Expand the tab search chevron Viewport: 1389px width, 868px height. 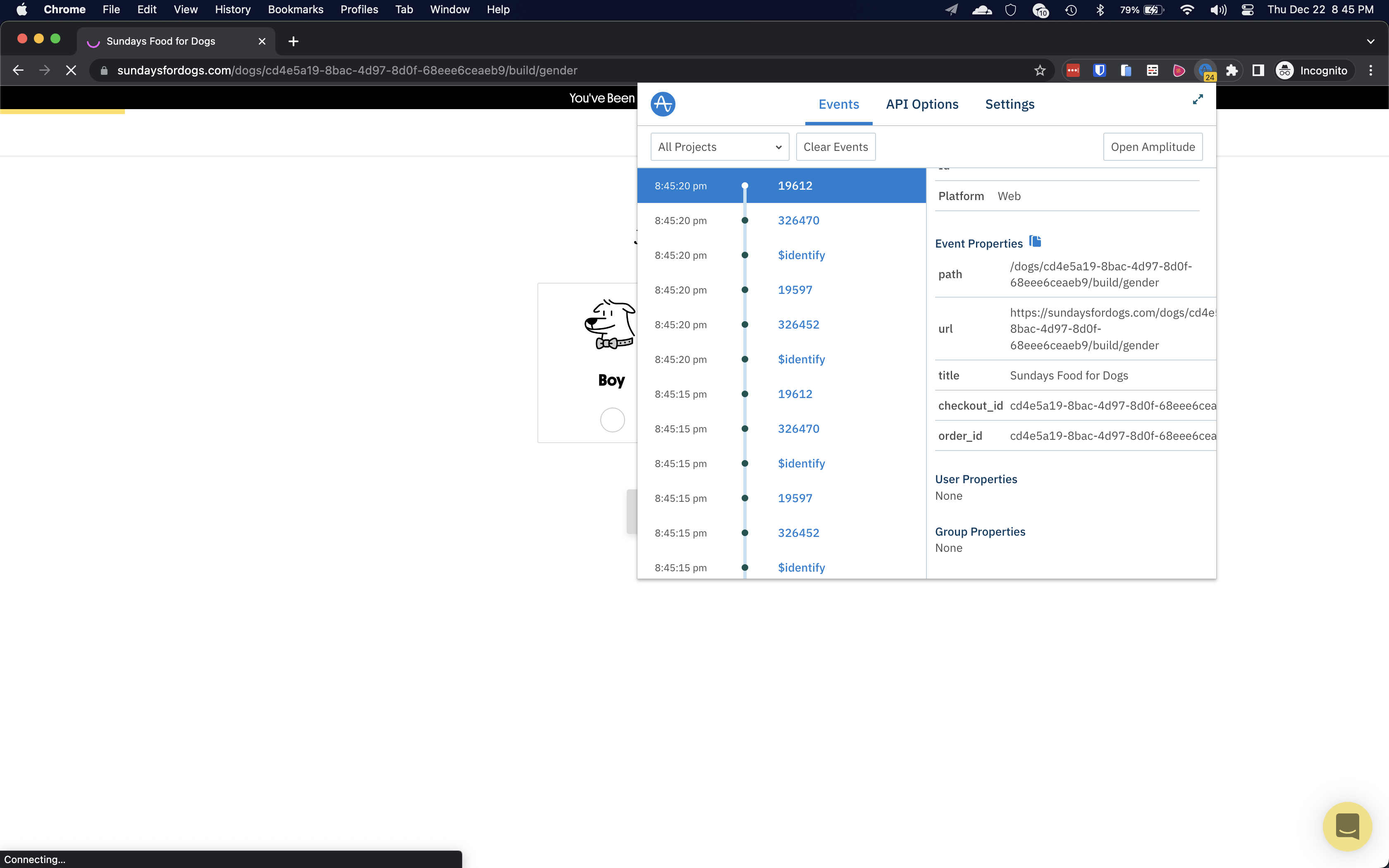(1371, 41)
